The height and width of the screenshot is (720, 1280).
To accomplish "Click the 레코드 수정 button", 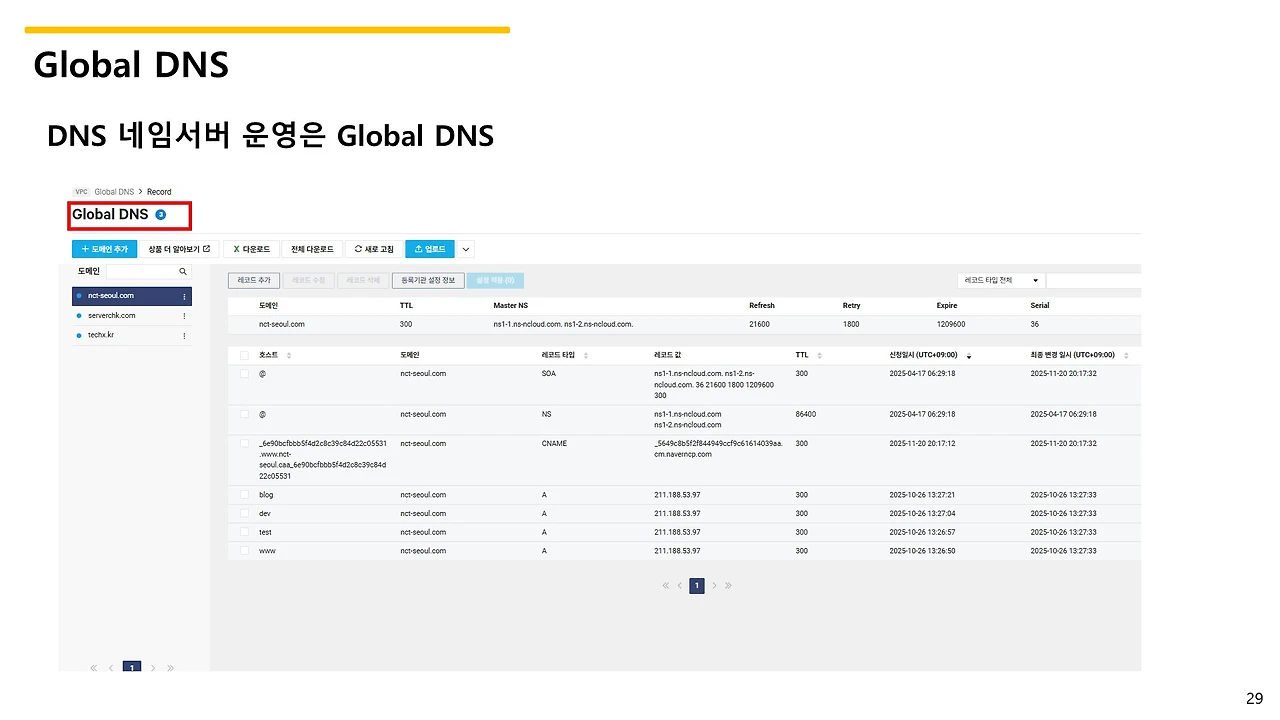I will tap(309, 281).
